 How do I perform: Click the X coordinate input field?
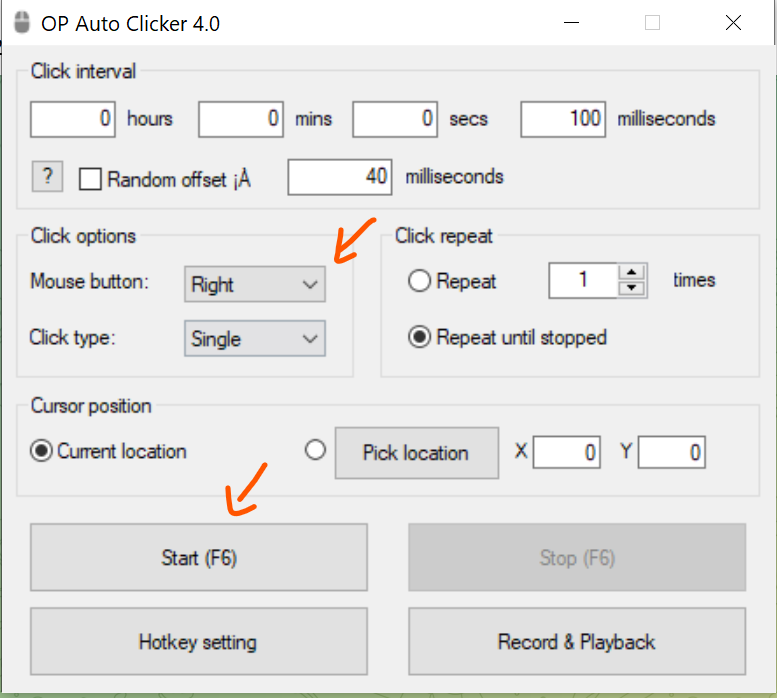[567, 452]
